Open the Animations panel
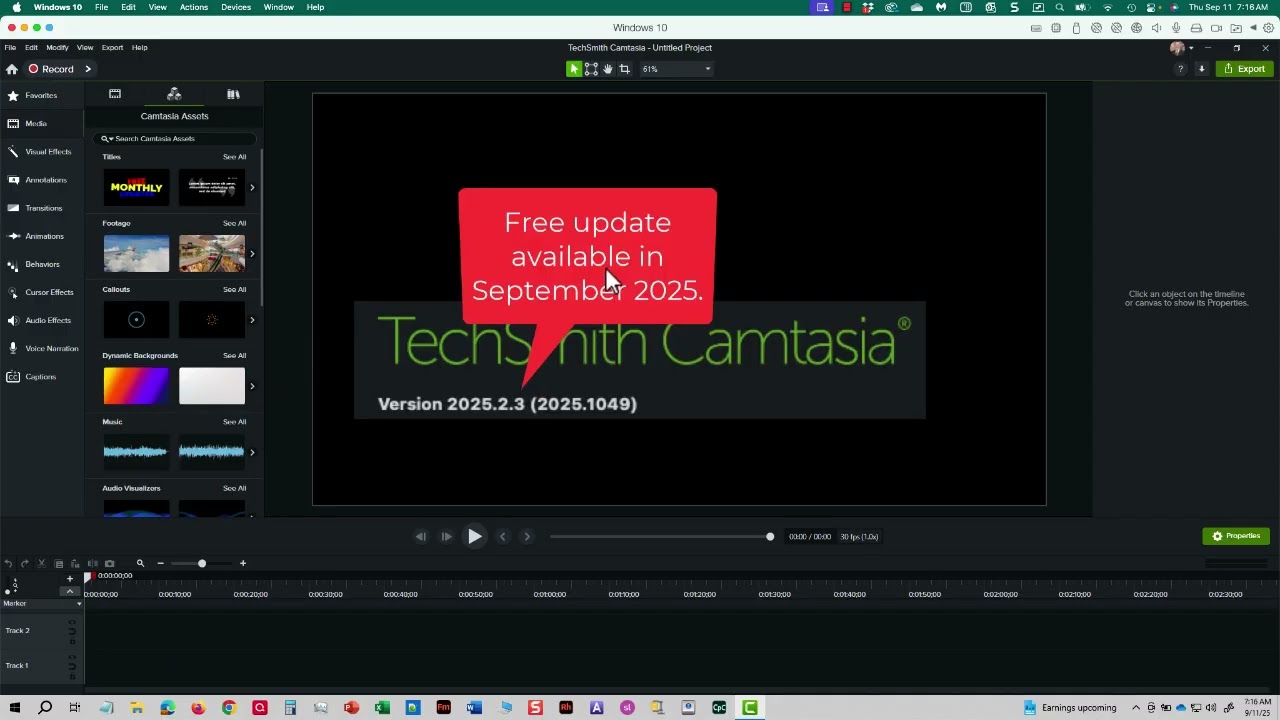The image size is (1280, 720). click(x=41, y=236)
